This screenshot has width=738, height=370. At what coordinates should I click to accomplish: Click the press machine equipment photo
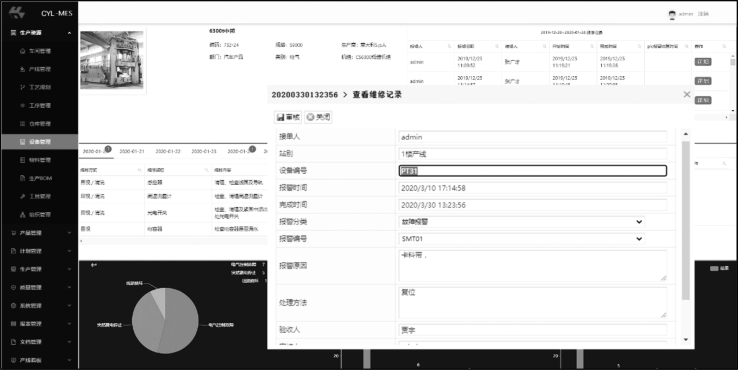point(112,60)
